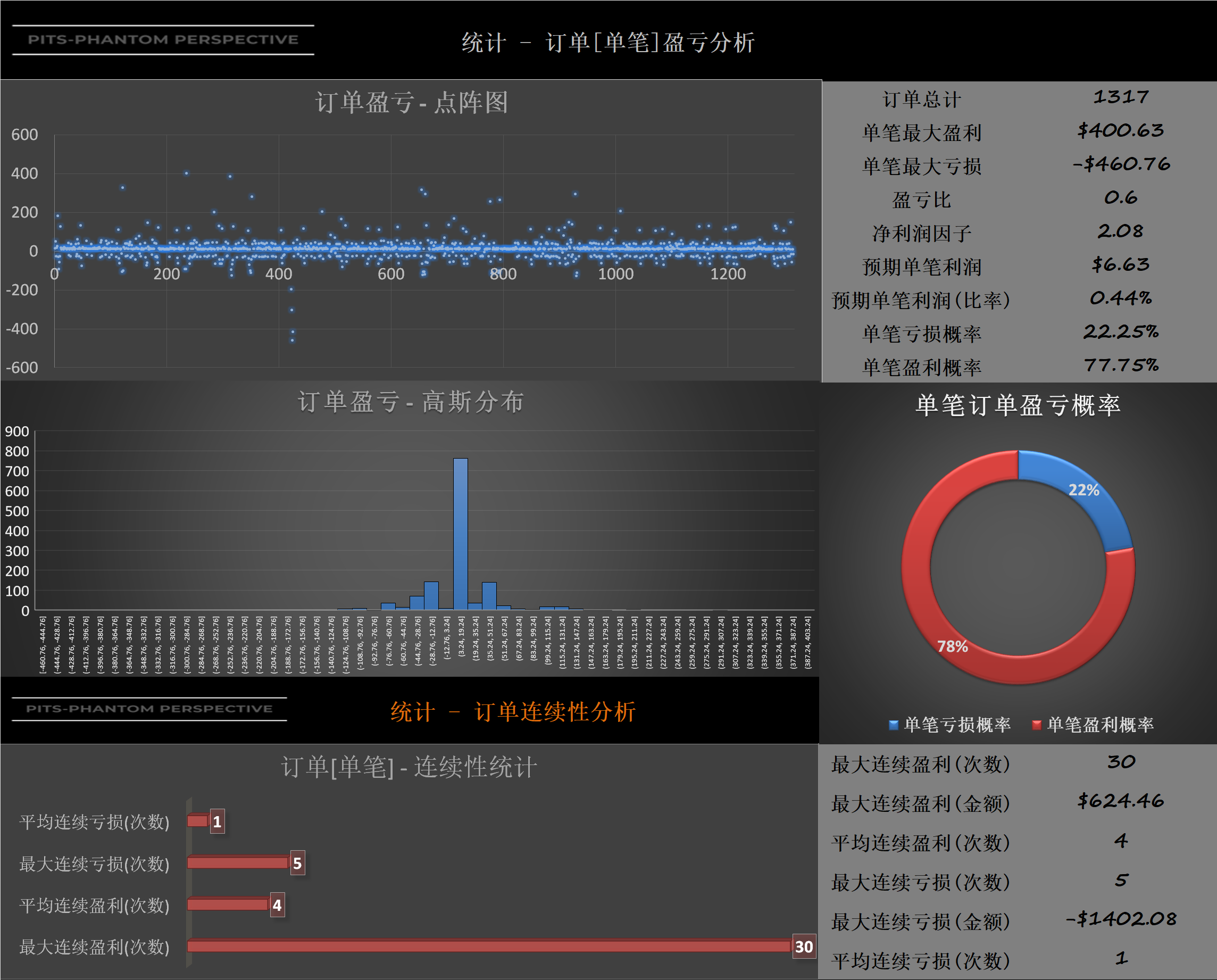Click the 订单总计 label
The image size is (1217, 980).
click(x=921, y=100)
